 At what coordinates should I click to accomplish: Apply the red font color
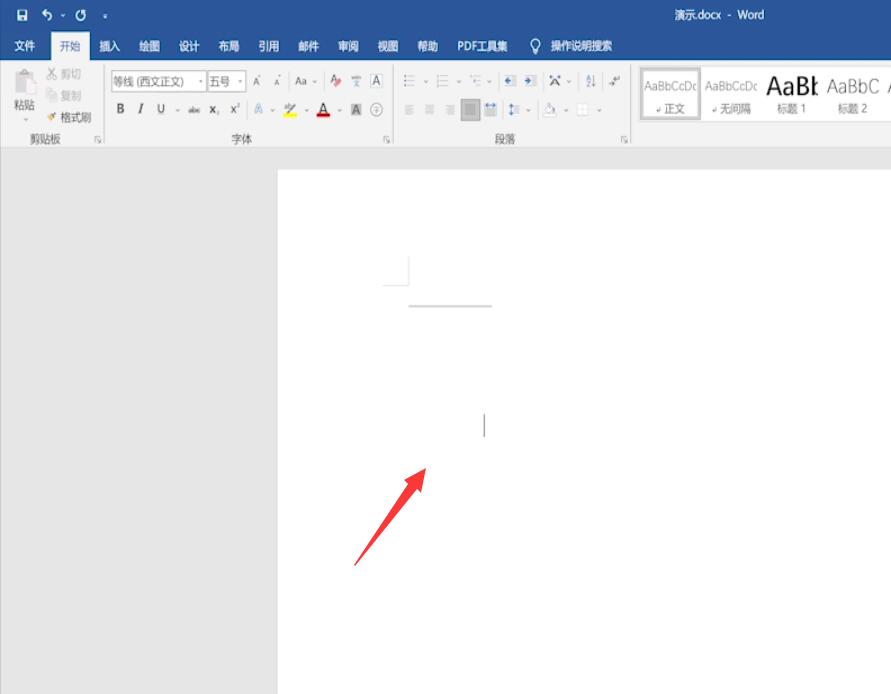point(323,109)
